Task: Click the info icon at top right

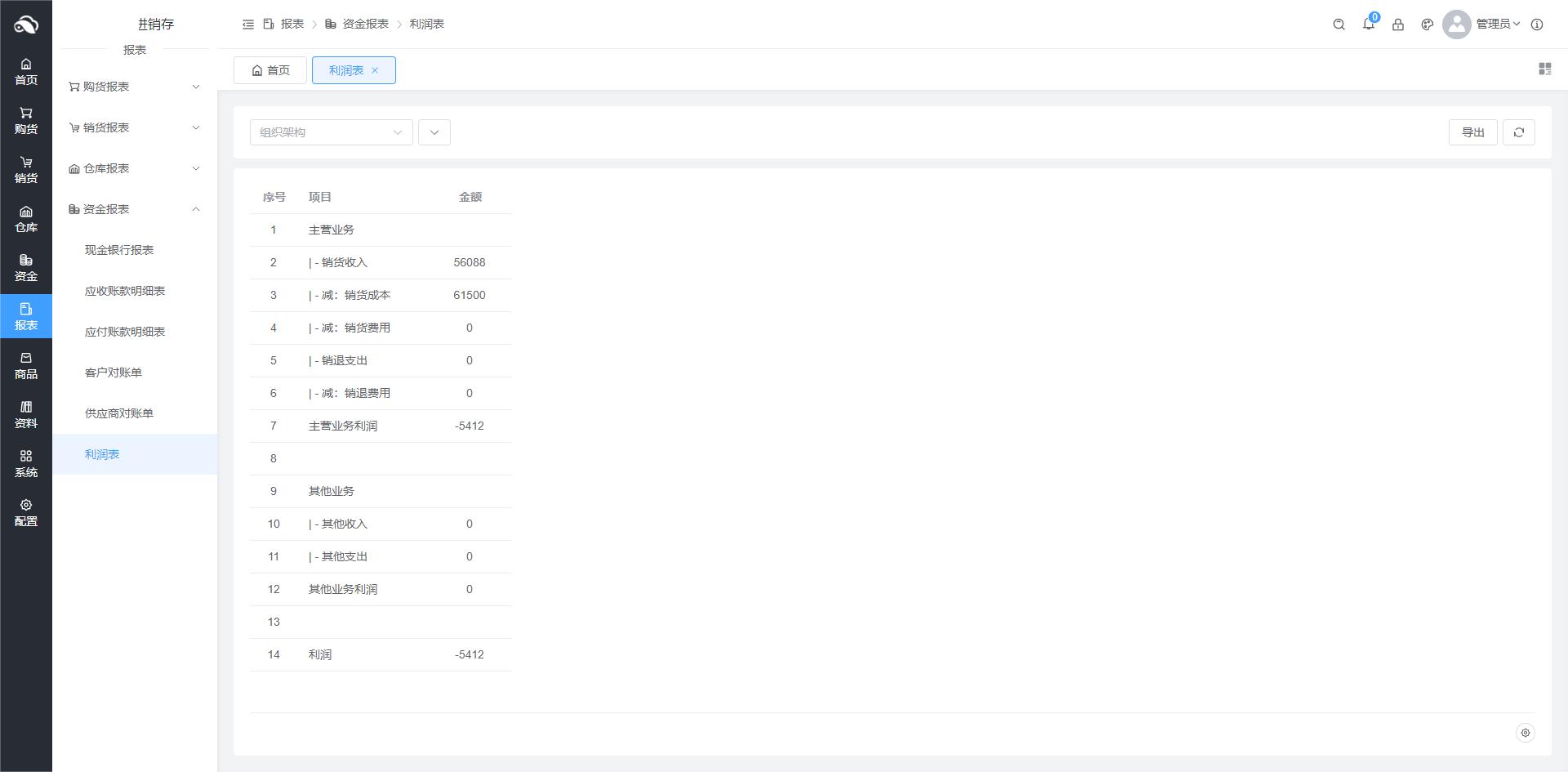Action: point(1536,25)
